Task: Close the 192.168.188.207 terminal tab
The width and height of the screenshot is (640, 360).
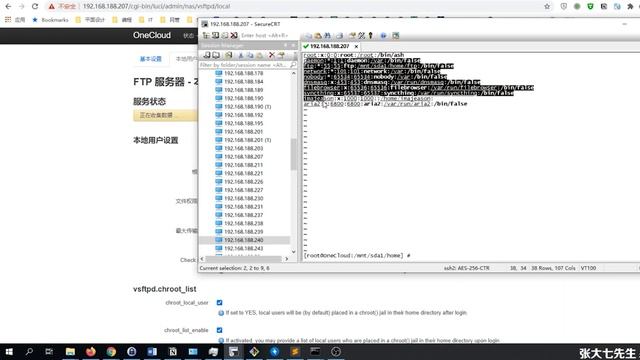Action: 356,47
